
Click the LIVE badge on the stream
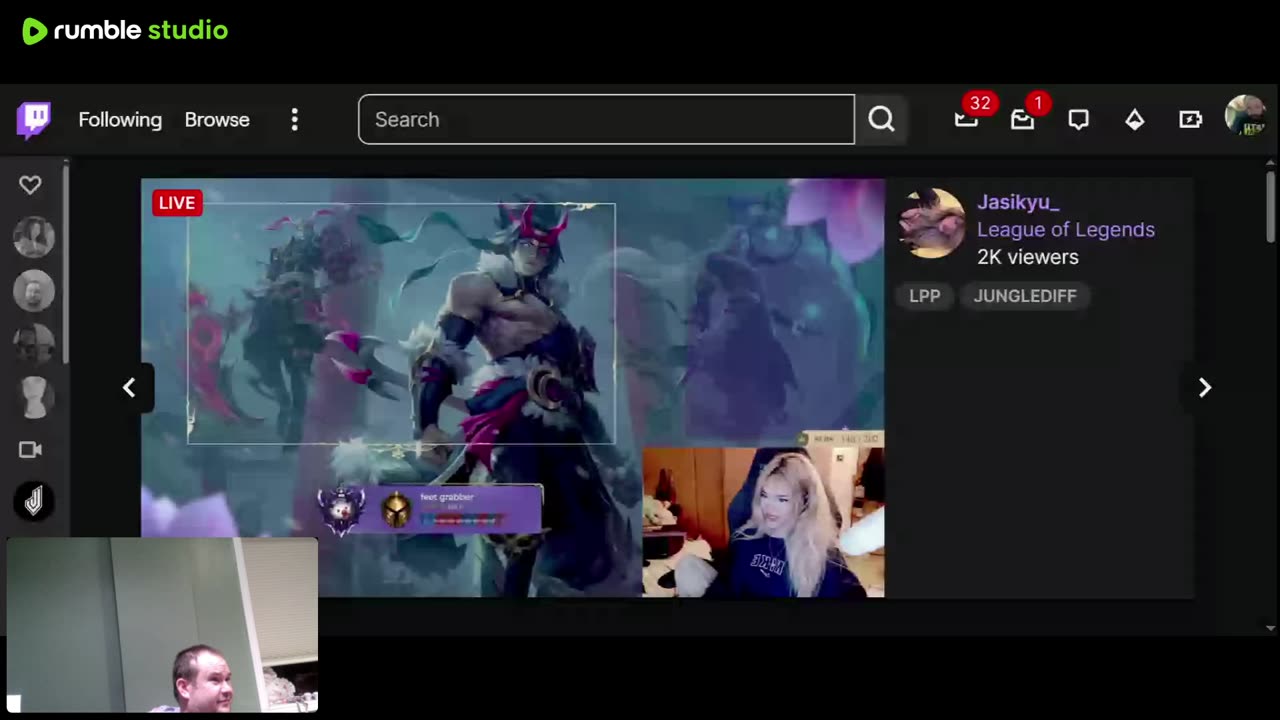pos(177,203)
